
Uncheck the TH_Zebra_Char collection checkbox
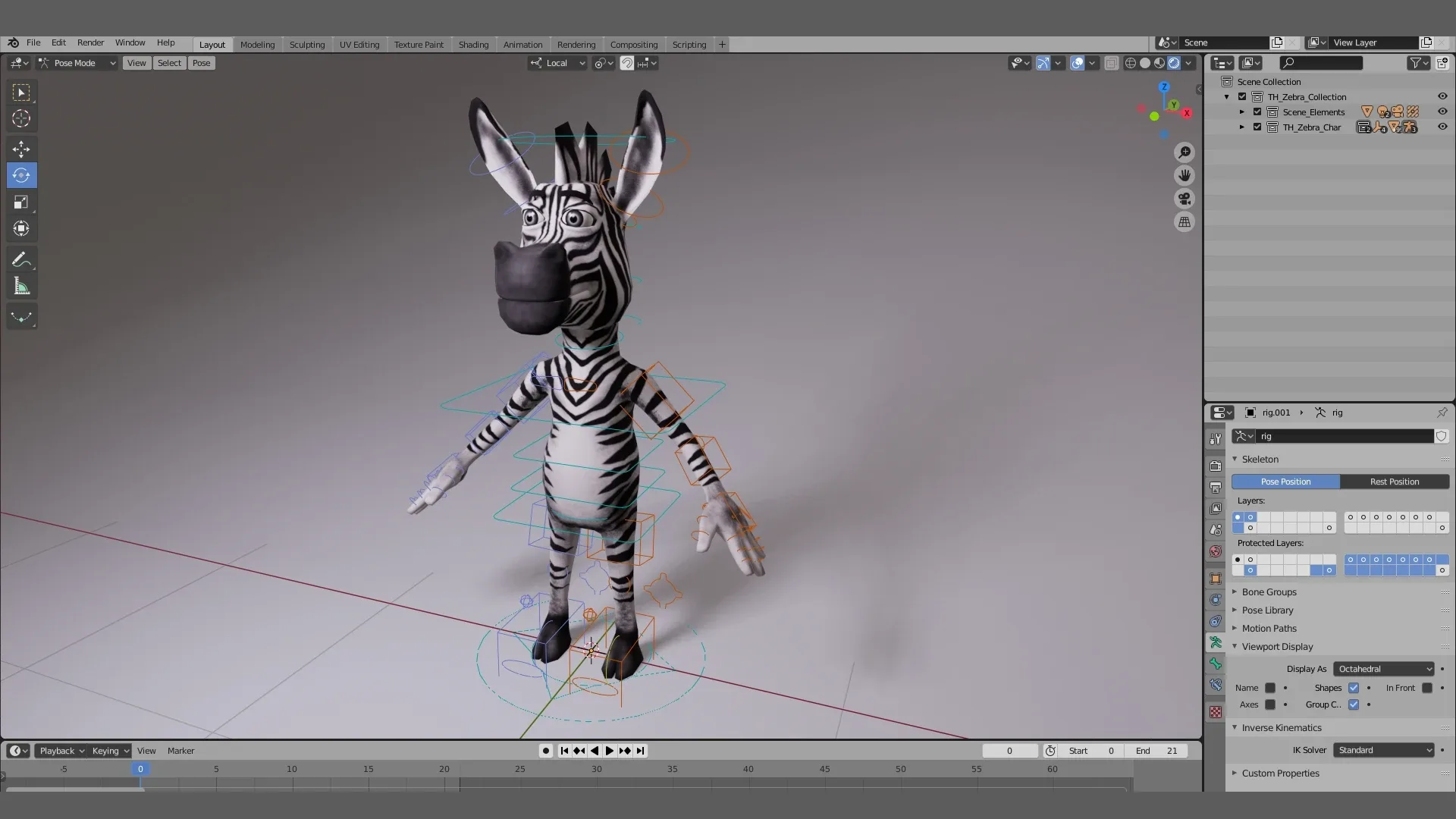[1257, 127]
